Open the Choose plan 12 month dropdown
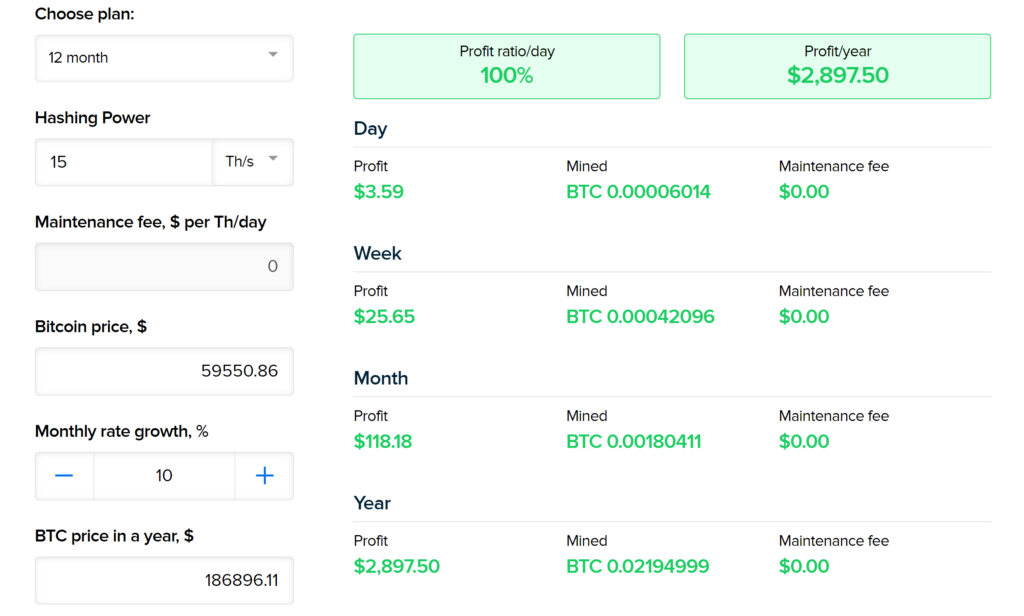The image size is (1024, 616). pos(164,58)
